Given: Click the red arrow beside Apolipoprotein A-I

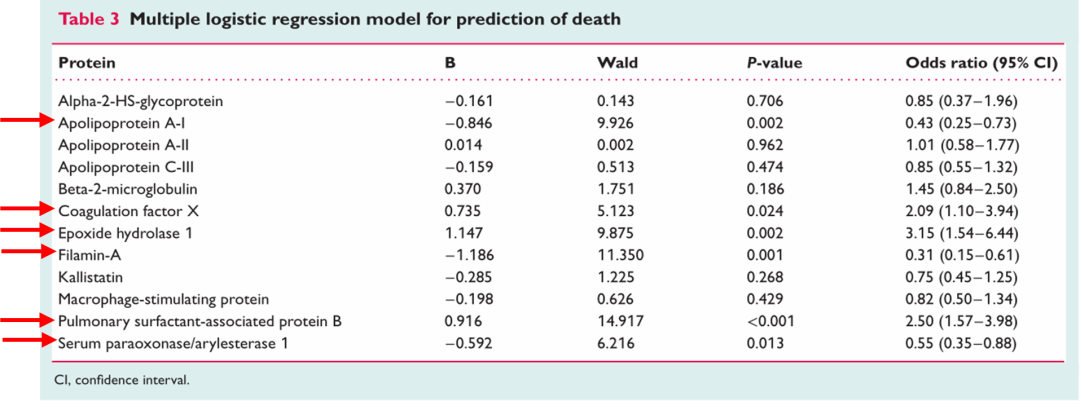Looking at the screenshot, I should pyautogui.click(x=27, y=122).
